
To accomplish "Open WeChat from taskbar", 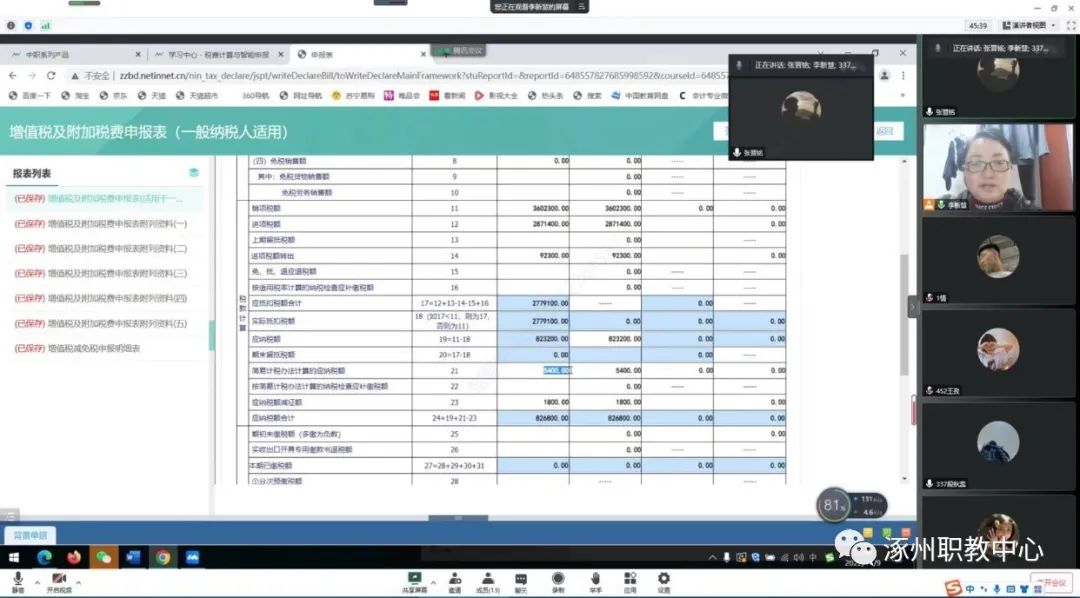I will (103, 557).
